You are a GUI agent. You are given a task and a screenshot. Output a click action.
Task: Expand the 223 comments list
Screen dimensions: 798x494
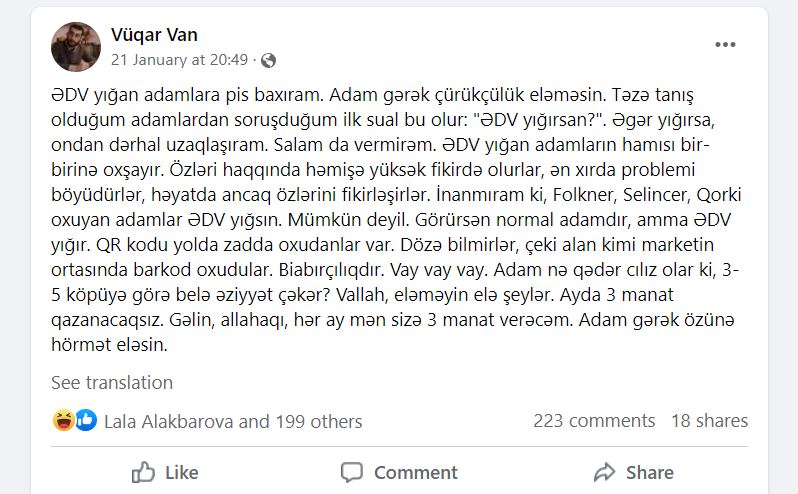pos(594,421)
